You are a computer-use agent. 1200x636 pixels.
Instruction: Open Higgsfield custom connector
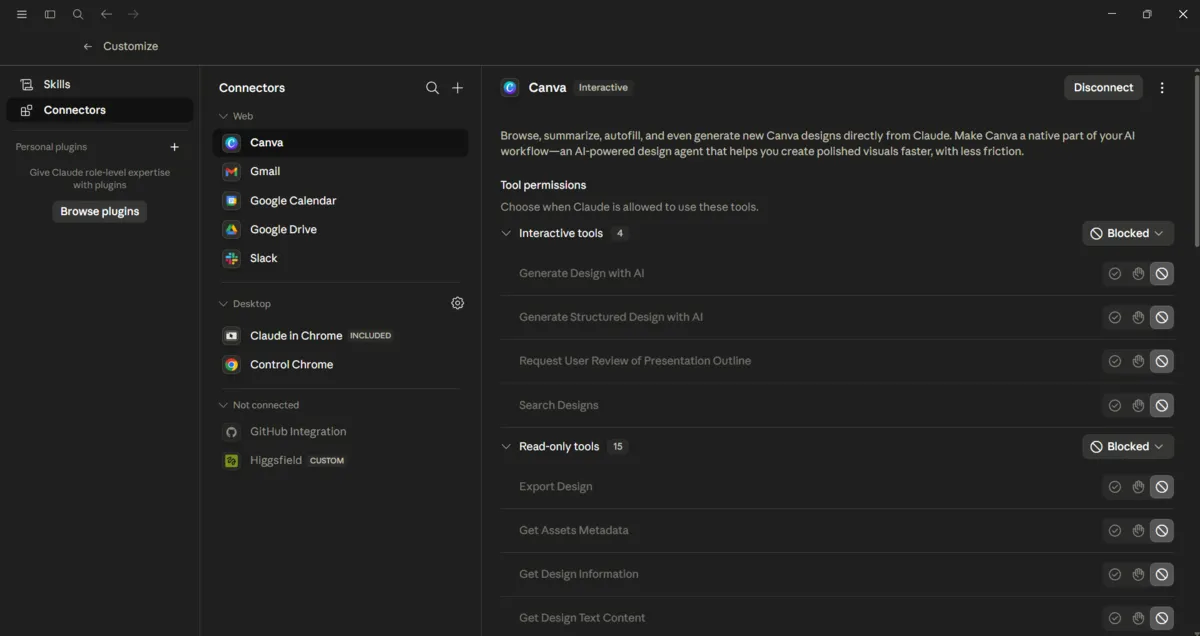tap(340, 461)
